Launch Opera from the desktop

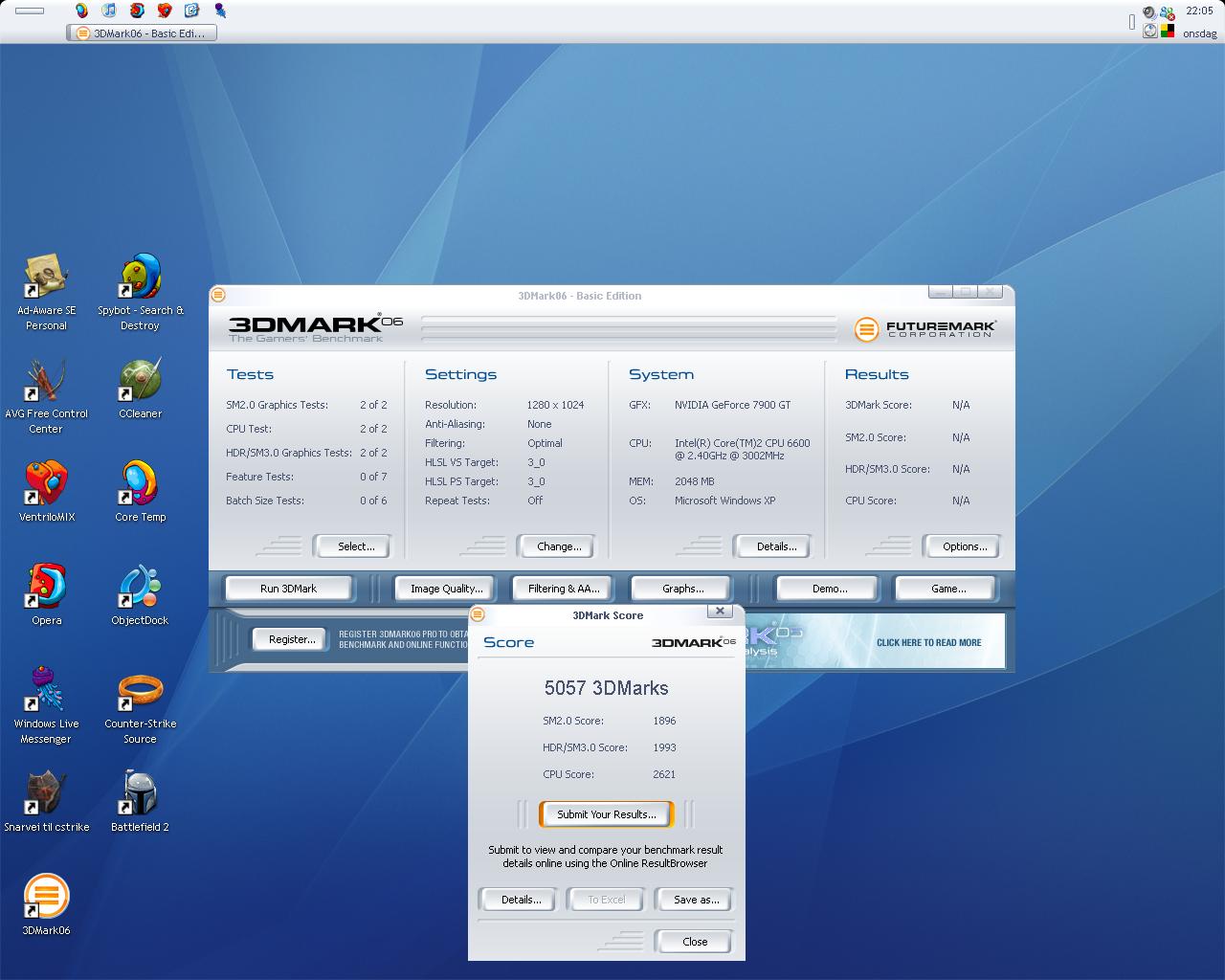click(46, 595)
